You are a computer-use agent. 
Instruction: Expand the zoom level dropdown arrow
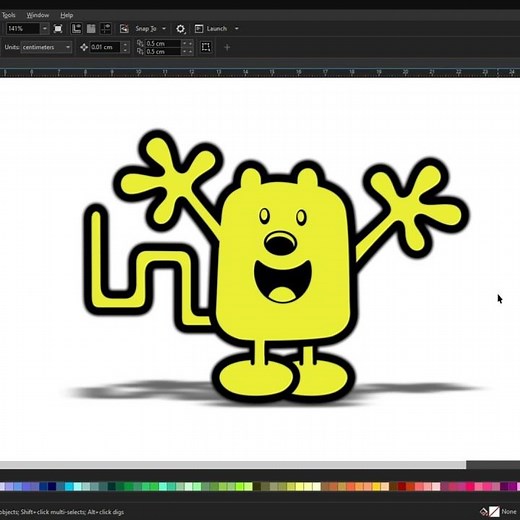pyautogui.click(x=45, y=29)
